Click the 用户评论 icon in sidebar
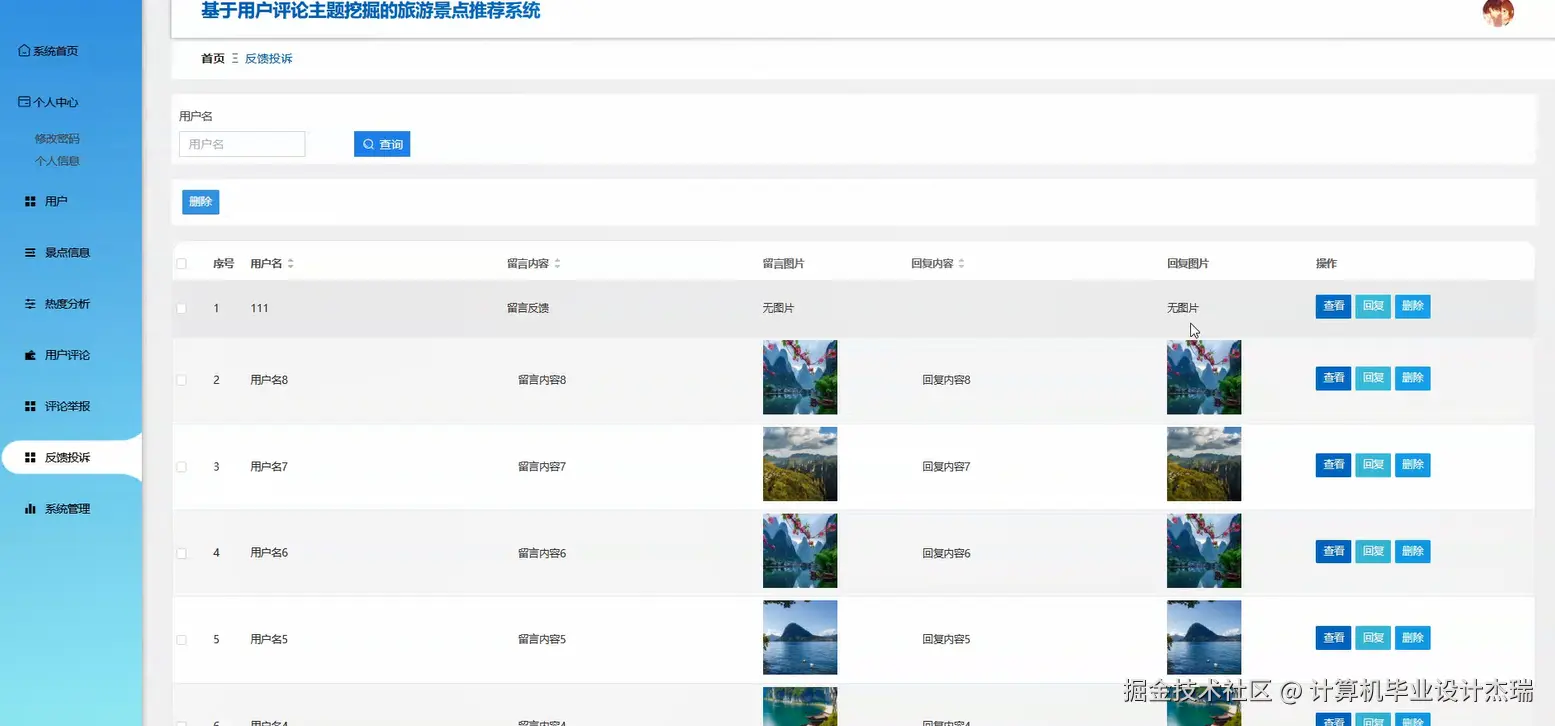Image resolution: width=1555 pixels, height=726 pixels. 30,355
